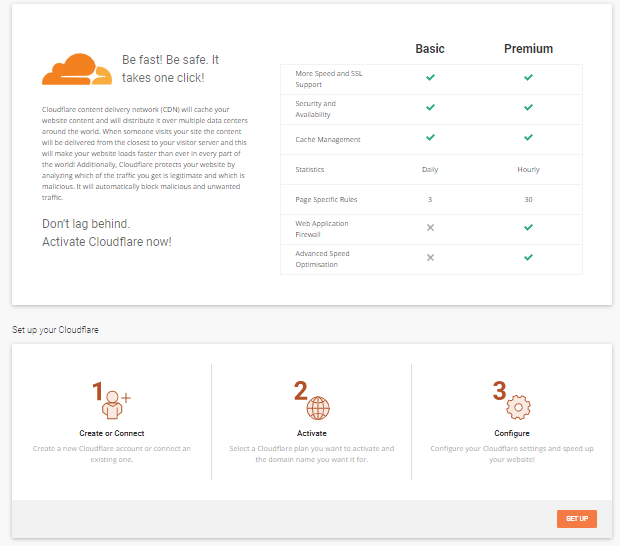Click the 'Page Specific Rules' row label
This screenshot has width=620, height=546.
[x=326, y=200]
